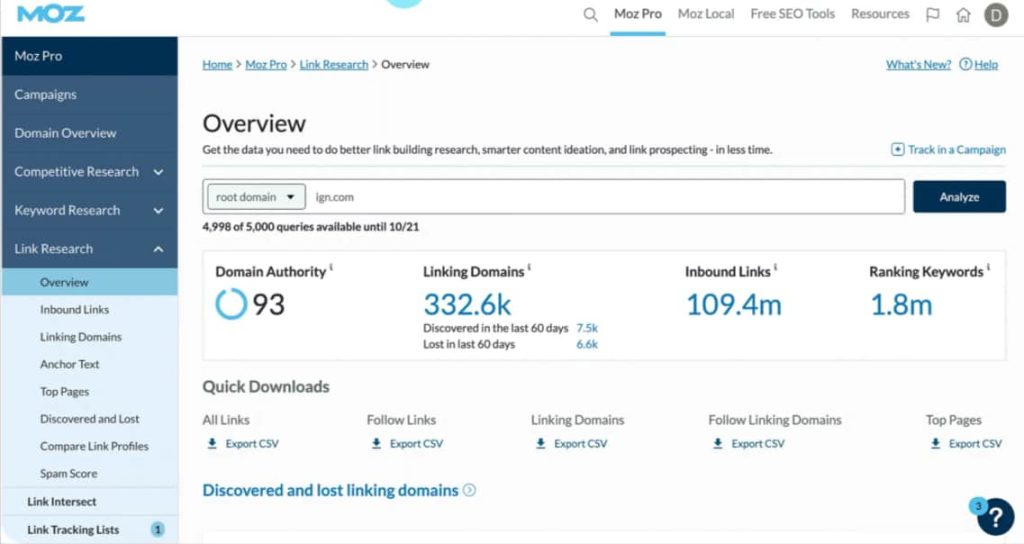
Task: Click the Ranking Keywords info icon
Action: tap(988, 267)
